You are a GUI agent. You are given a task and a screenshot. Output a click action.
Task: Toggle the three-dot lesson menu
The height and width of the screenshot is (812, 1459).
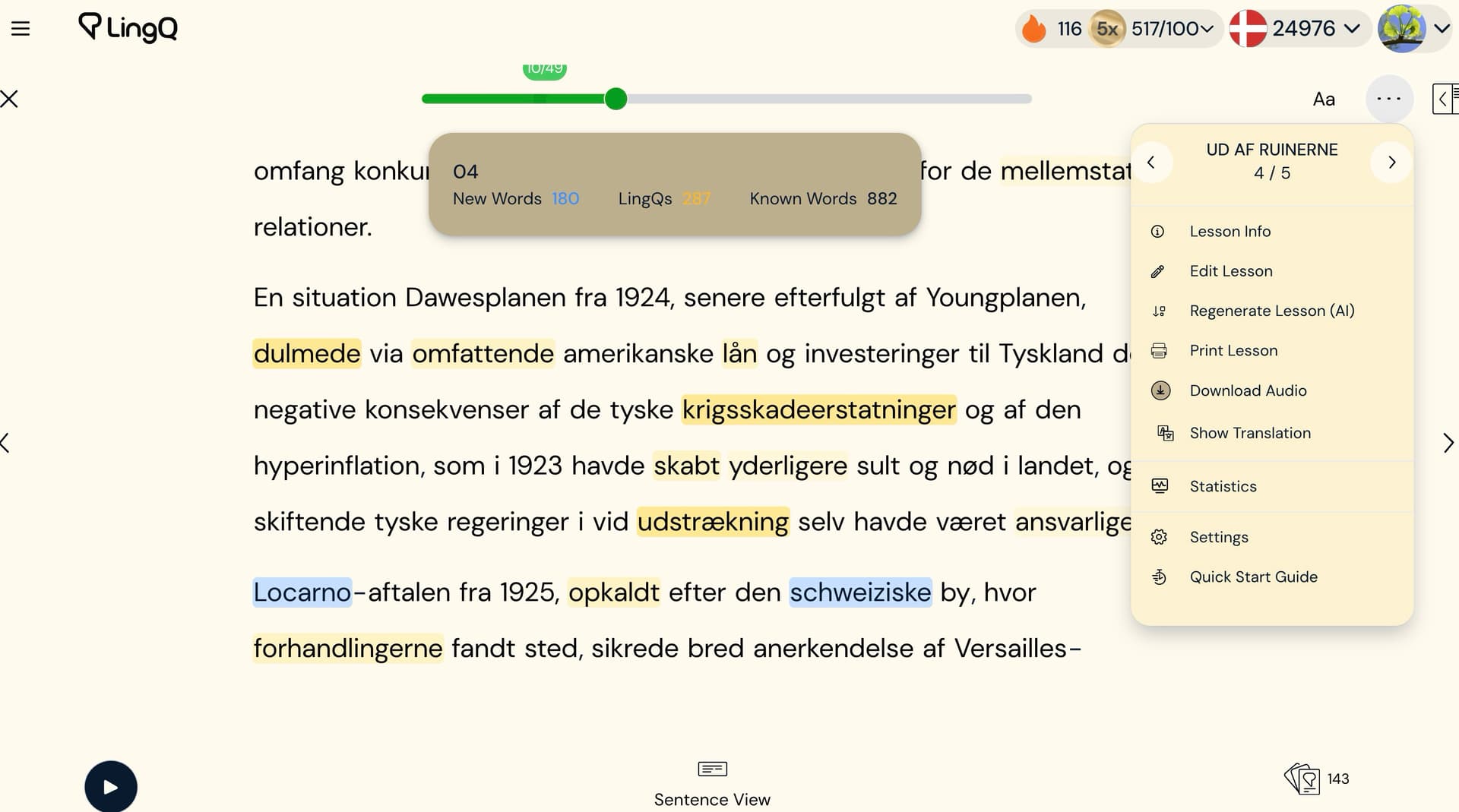pyautogui.click(x=1388, y=99)
